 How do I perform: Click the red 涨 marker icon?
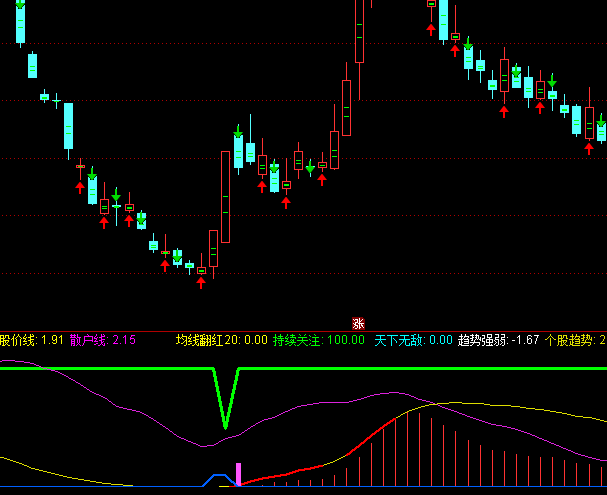pyautogui.click(x=358, y=323)
